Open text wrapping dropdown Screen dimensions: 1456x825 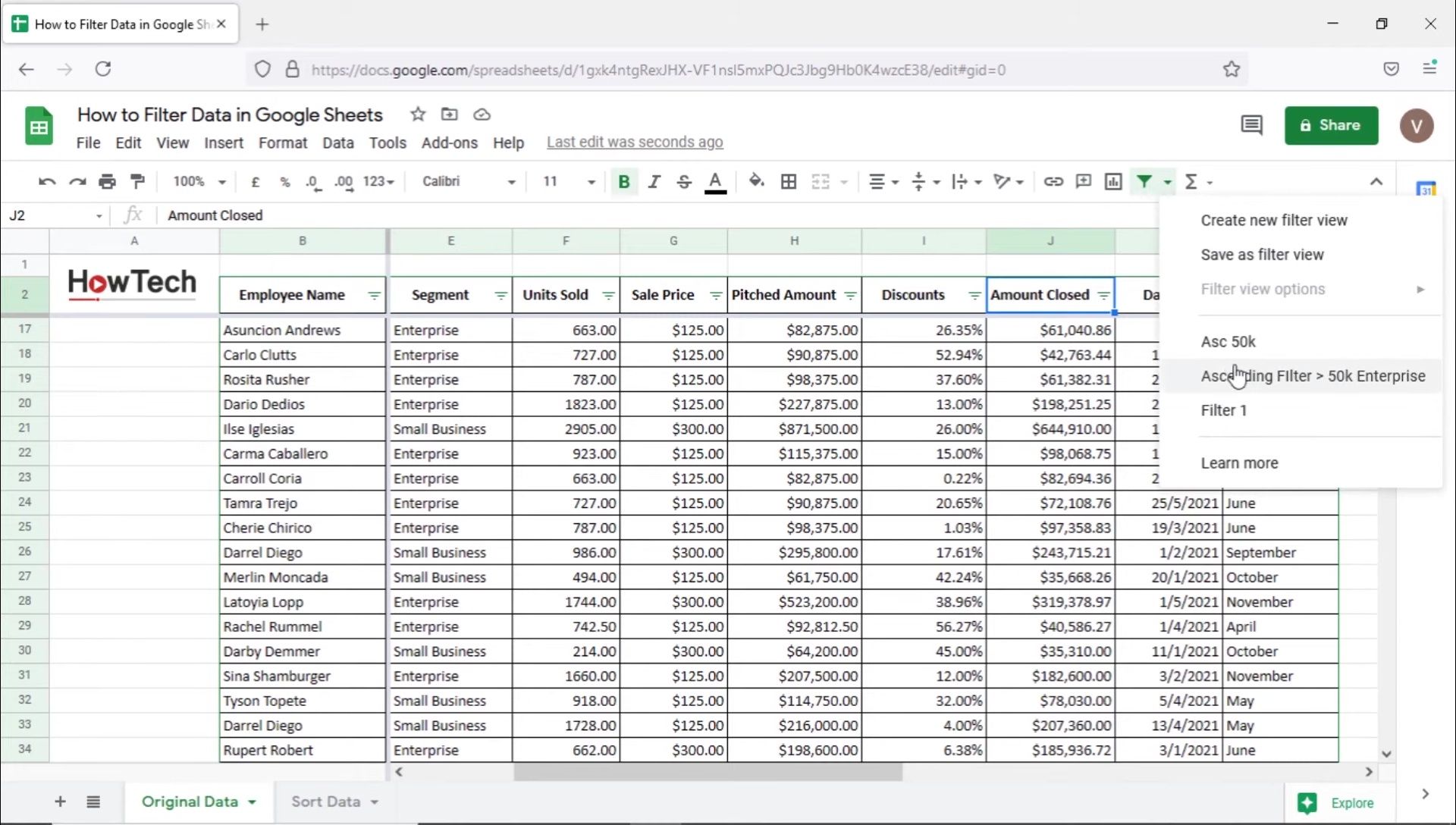966,182
